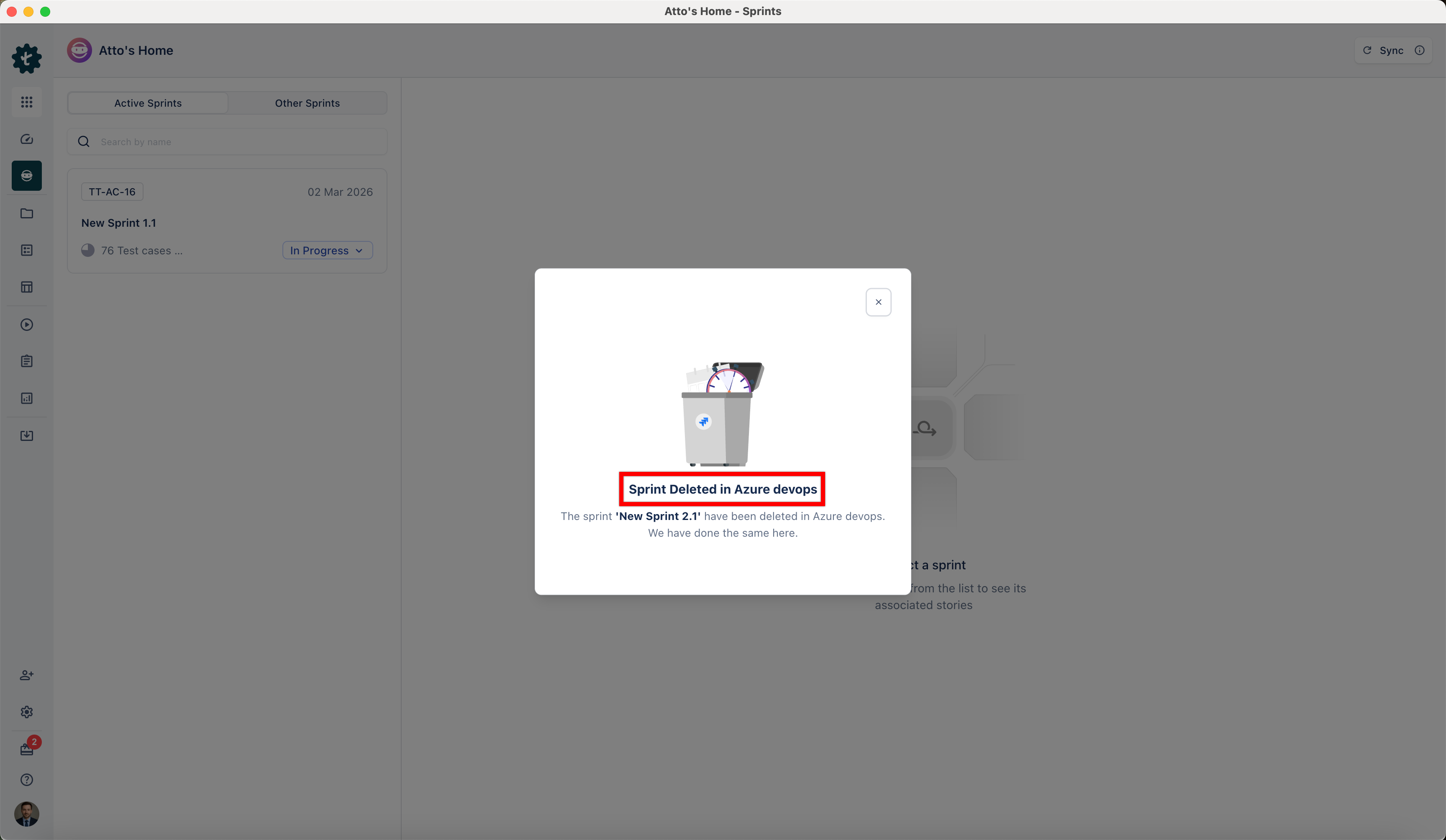
Task: Open the help center
Action: (x=26, y=780)
